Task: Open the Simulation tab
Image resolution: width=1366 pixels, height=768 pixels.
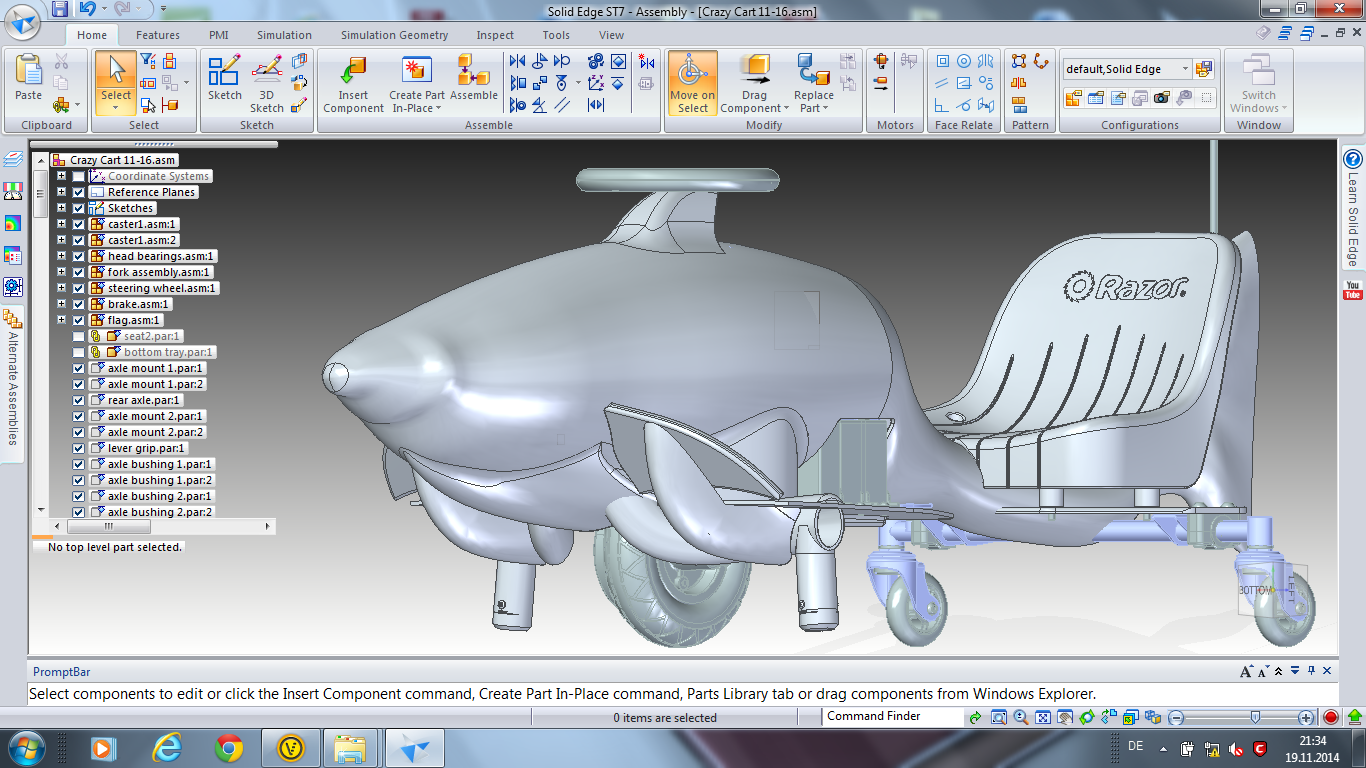Action: [x=284, y=35]
